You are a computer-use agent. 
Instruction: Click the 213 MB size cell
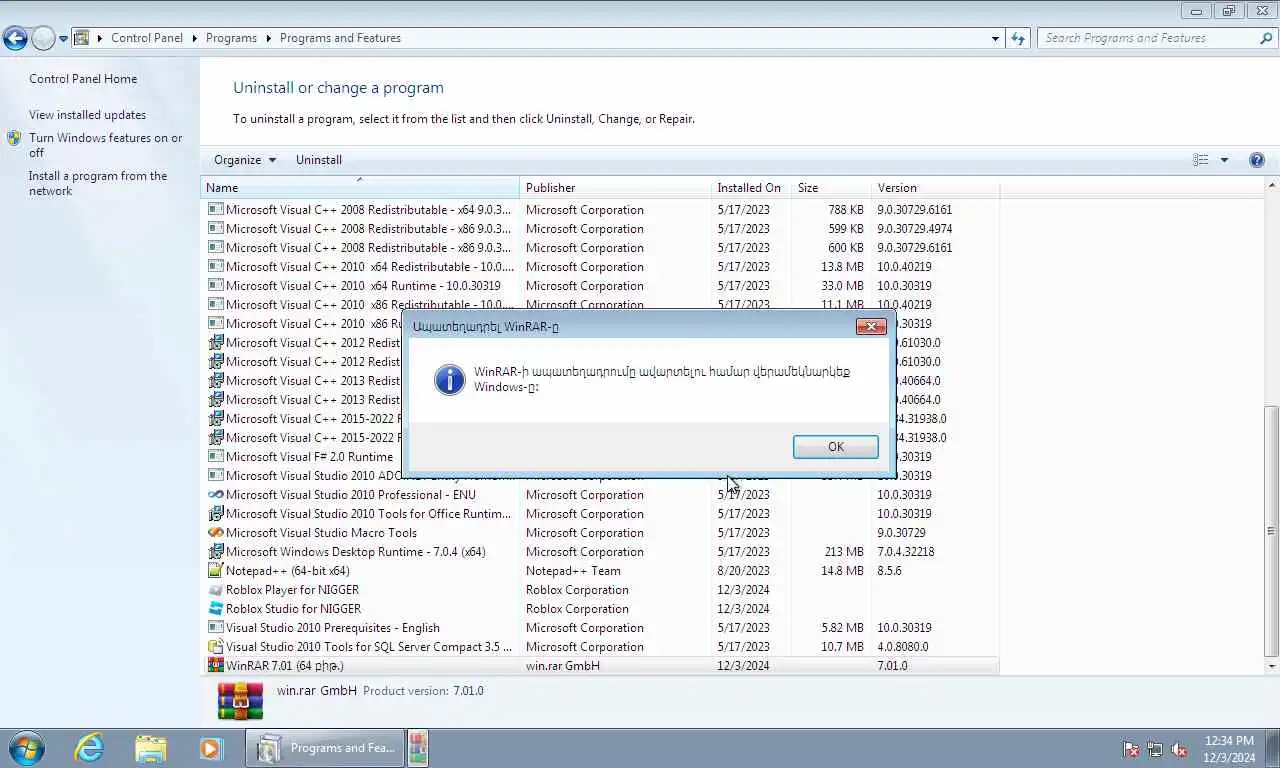tap(844, 552)
